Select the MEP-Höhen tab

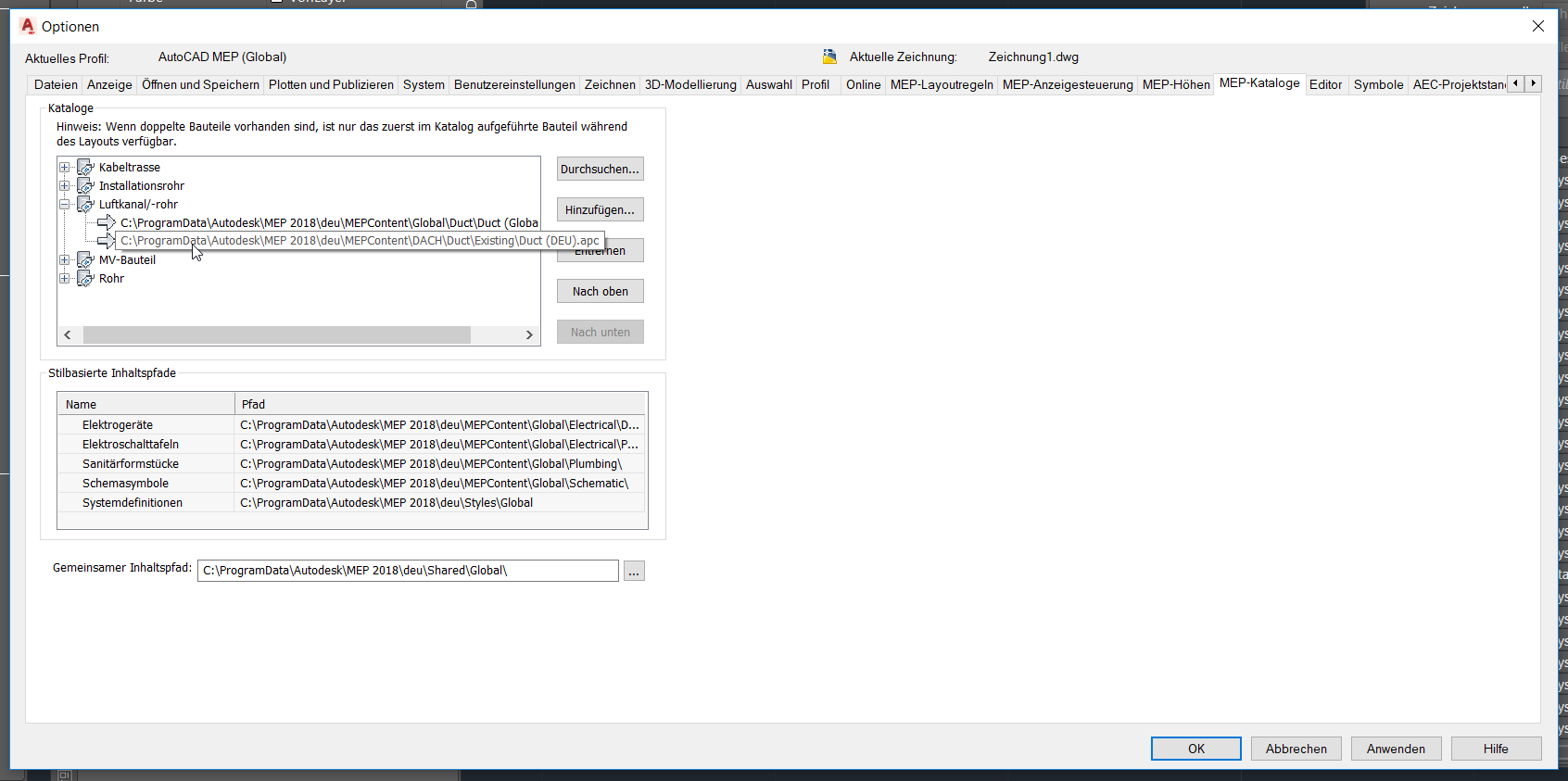(1176, 84)
